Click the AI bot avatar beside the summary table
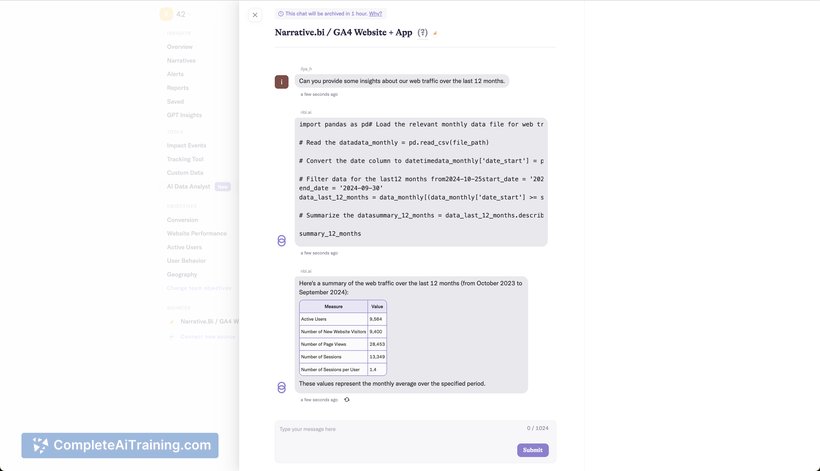This screenshot has width=820, height=471. point(281,387)
